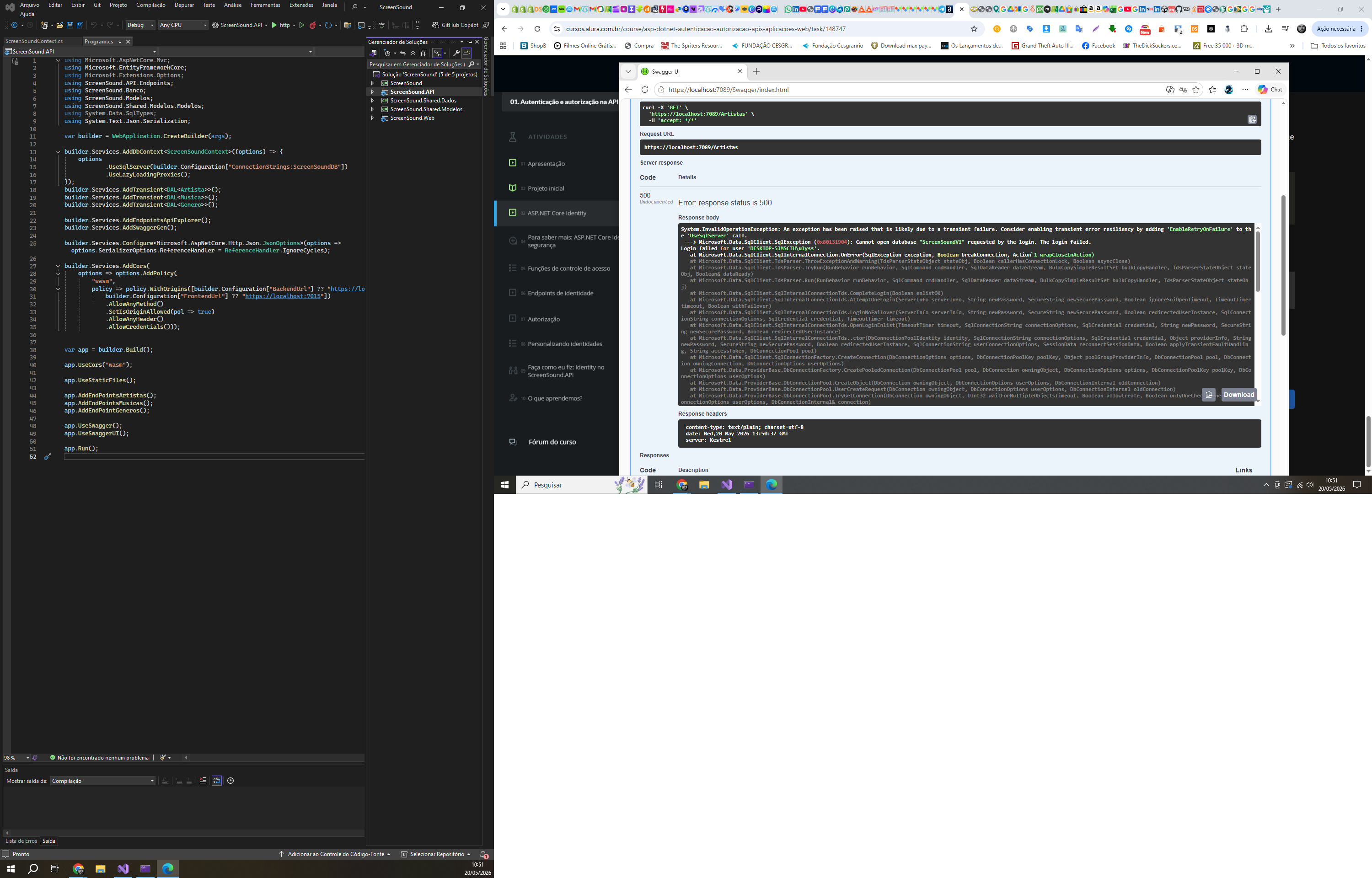This screenshot has width=1372, height=878.
Task: Click the Undo arrow in Visual Studio toolbar
Action: 93,25
